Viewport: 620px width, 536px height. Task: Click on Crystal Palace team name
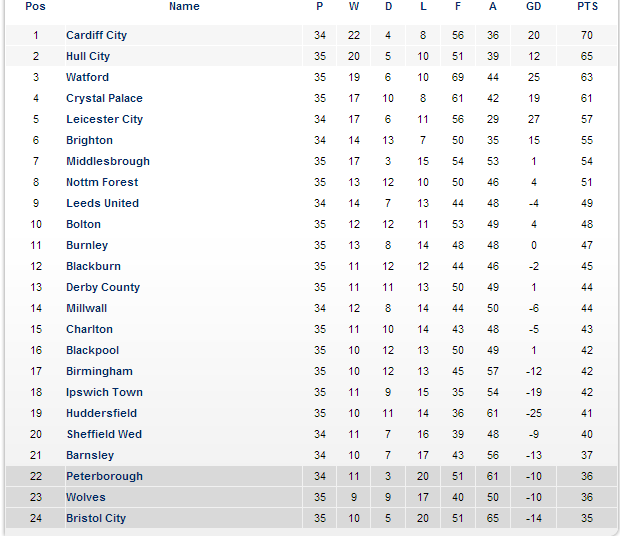click(x=104, y=98)
